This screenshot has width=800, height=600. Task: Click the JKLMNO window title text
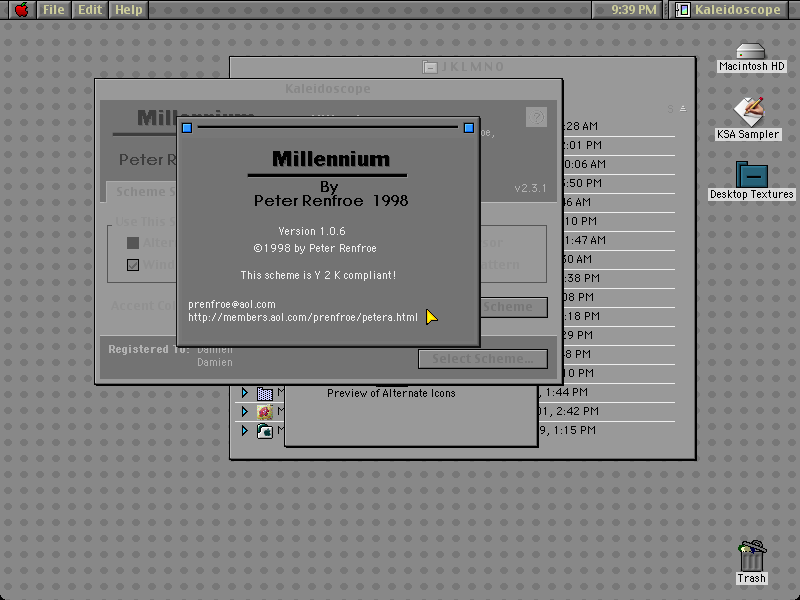coord(472,67)
